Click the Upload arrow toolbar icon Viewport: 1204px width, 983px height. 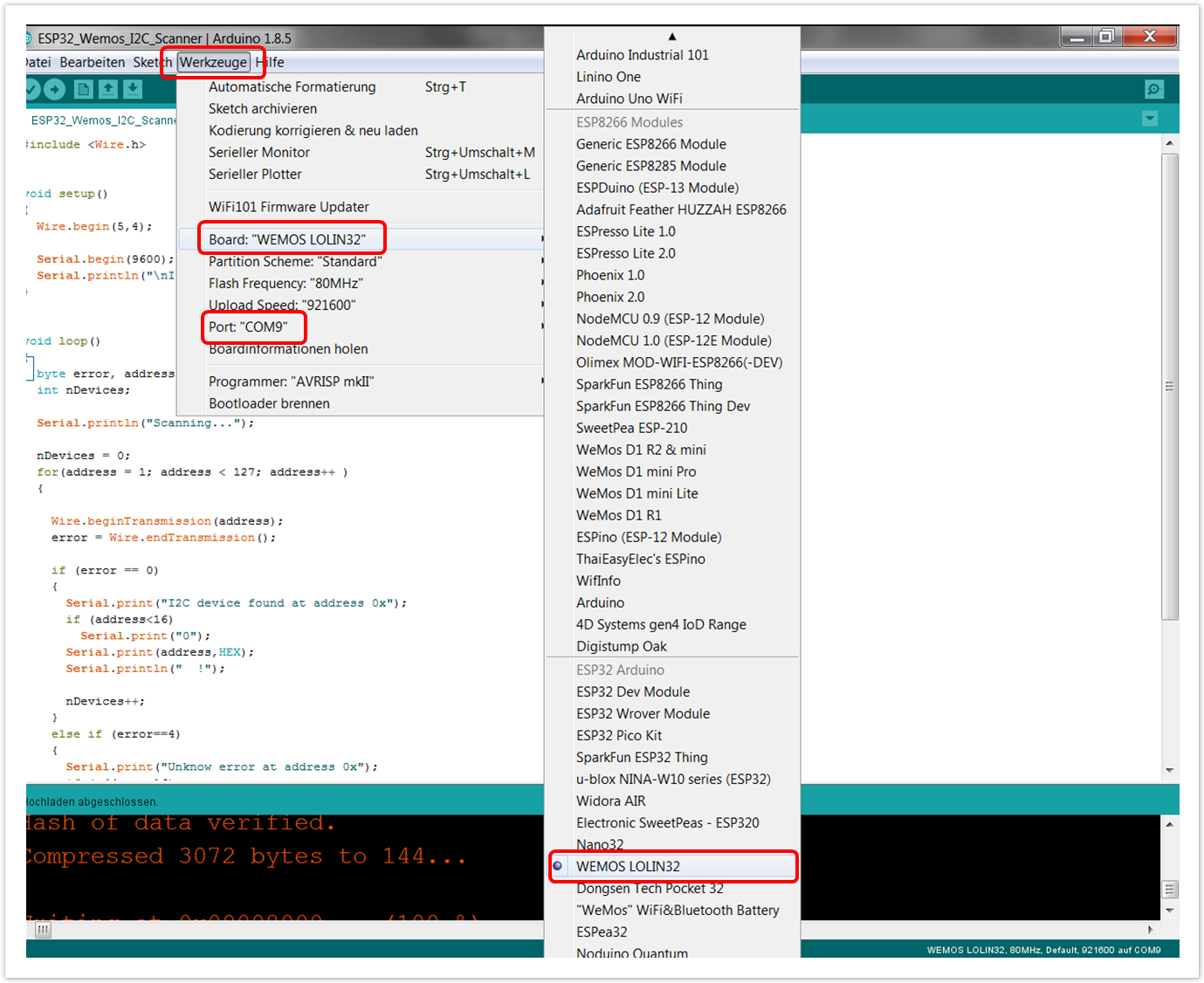tap(55, 89)
